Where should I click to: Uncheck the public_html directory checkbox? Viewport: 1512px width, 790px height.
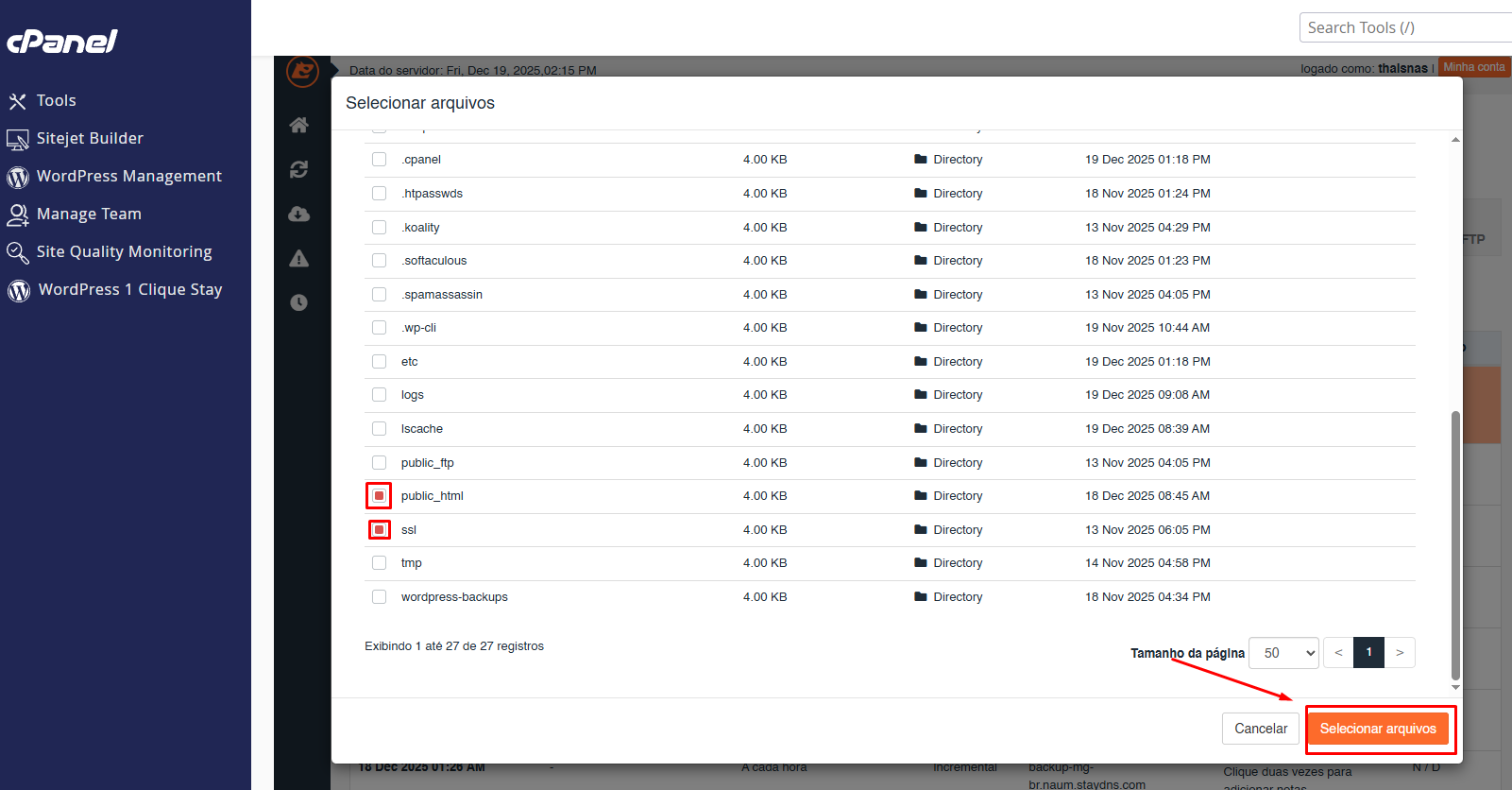point(379,496)
